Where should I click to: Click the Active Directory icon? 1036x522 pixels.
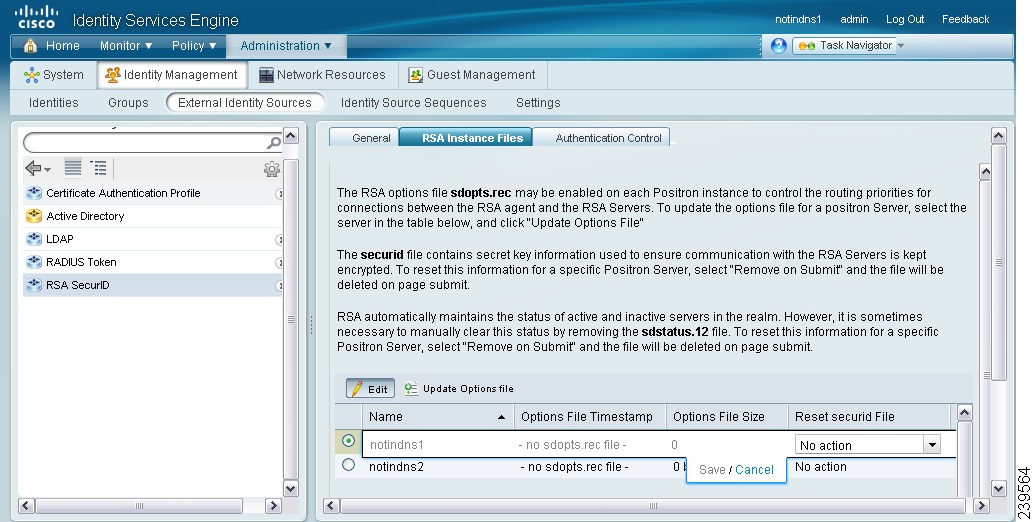point(34,216)
